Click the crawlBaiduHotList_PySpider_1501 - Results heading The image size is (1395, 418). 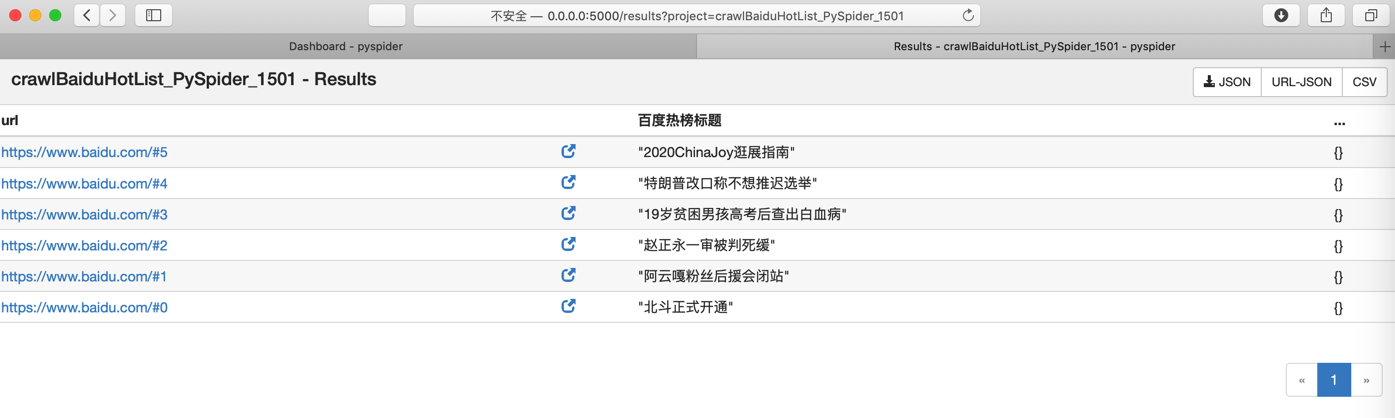pos(194,79)
